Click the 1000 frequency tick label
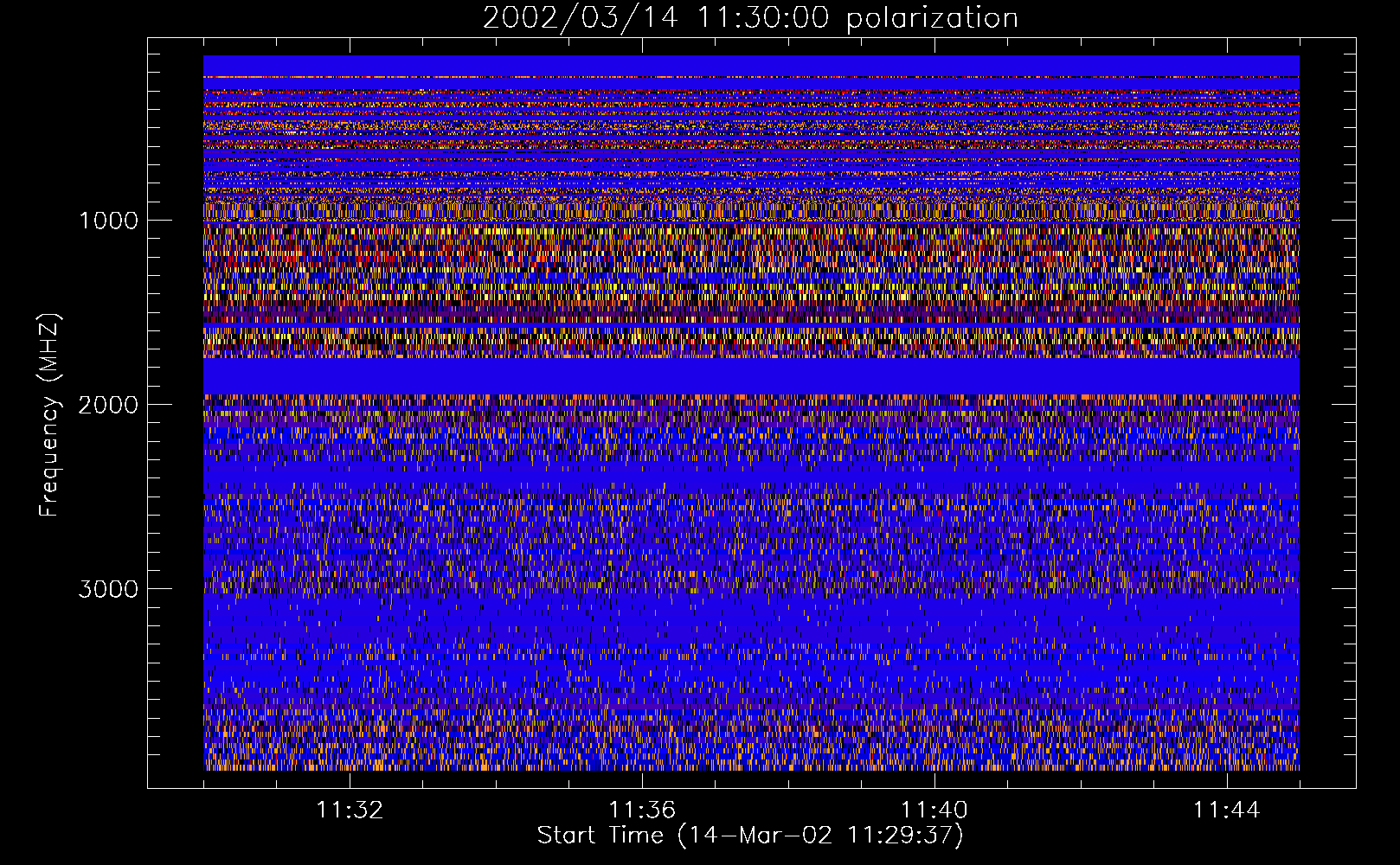The width and height of the screenshot is (1400, 865). [108, 221]
